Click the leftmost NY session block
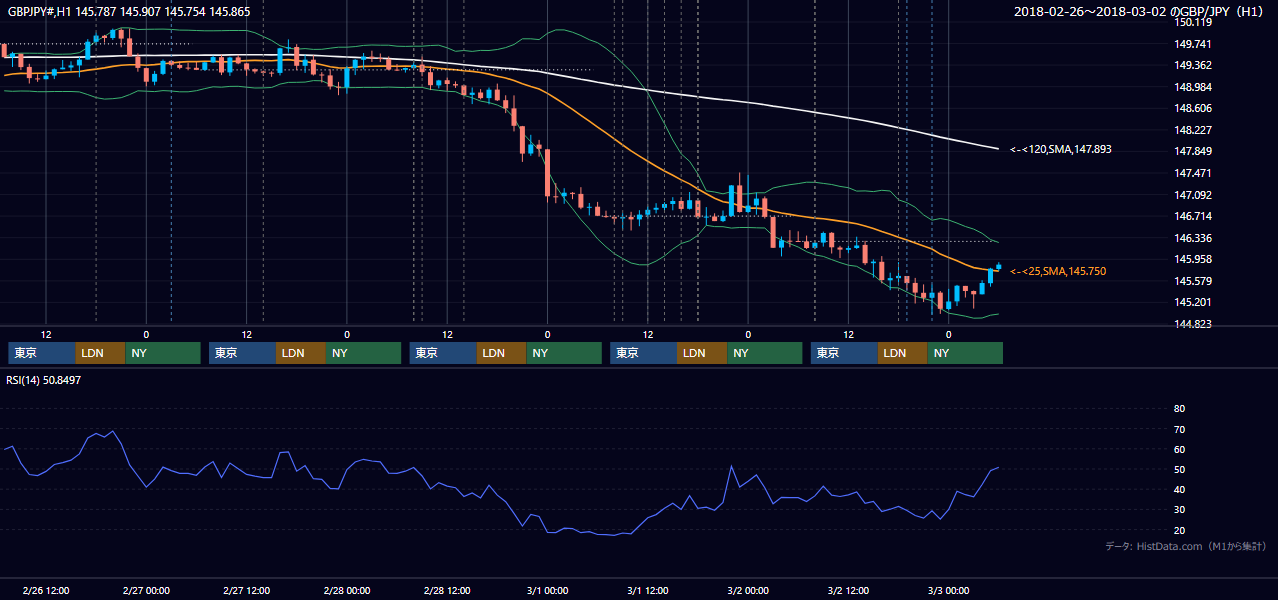Image resolution: width=1278 pixels, height=600 pixels. tap(163, 353)
